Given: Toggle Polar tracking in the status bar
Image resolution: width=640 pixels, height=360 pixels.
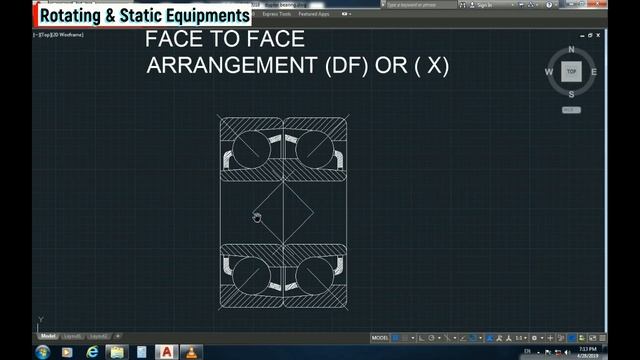Looking at the screenshot, I should coord(431,338).
